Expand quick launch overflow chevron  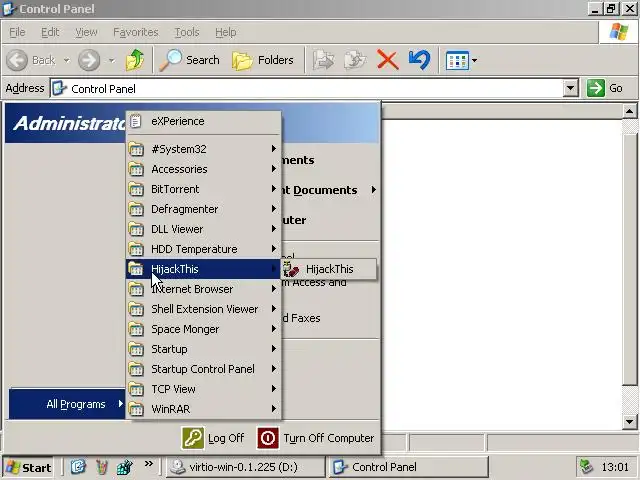click(149, 463)
